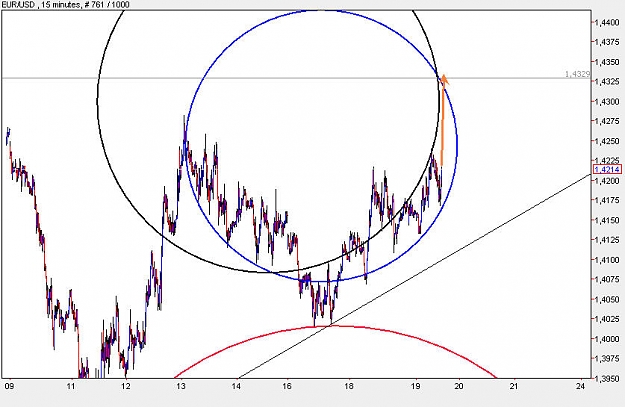This screenshot has width=625, height=407.
Task: Click date axis label 12
Action: pyautogui.click(x=126, y=386)
